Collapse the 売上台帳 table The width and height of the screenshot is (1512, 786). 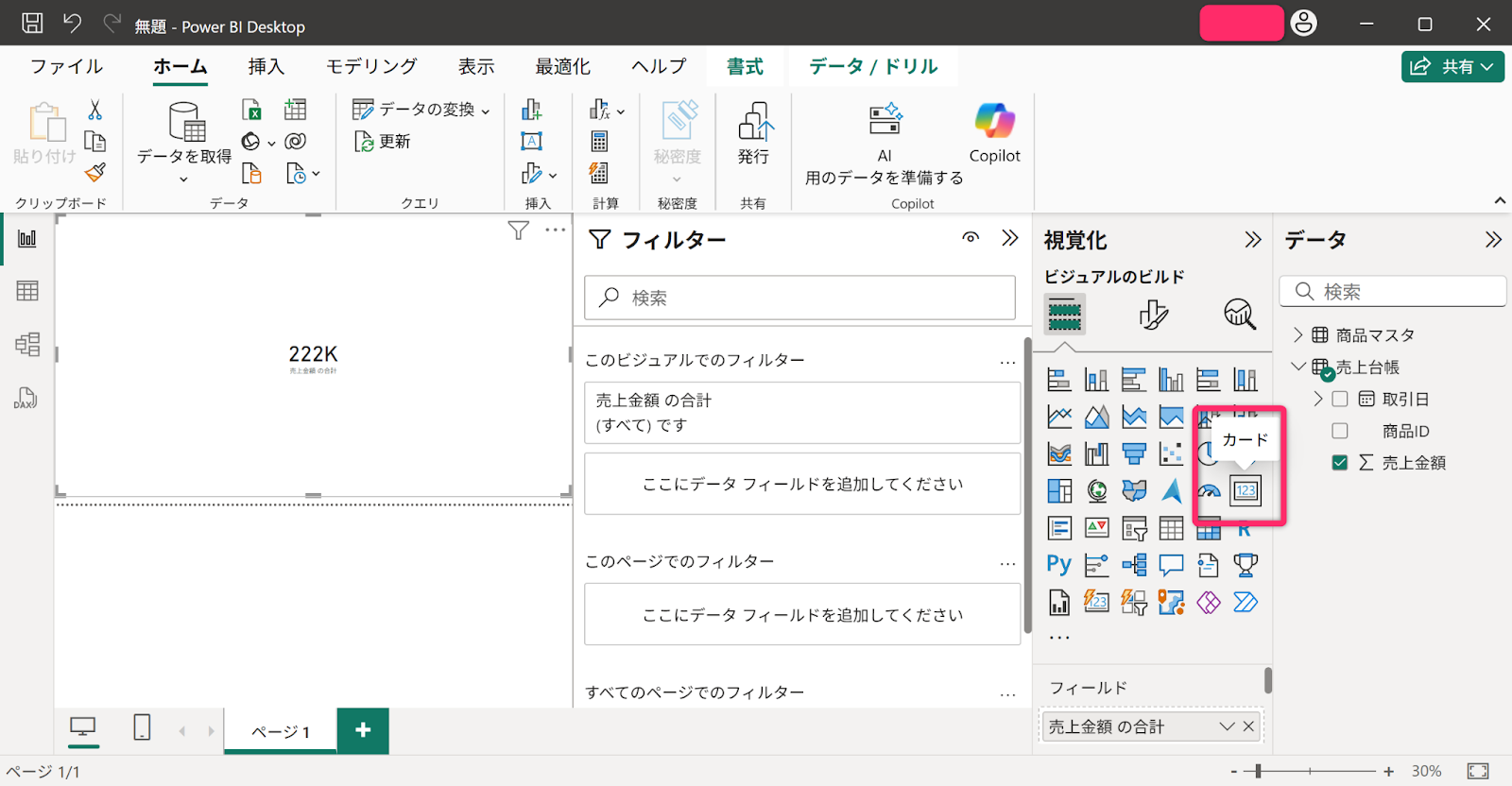click(x=1298, y=367)
